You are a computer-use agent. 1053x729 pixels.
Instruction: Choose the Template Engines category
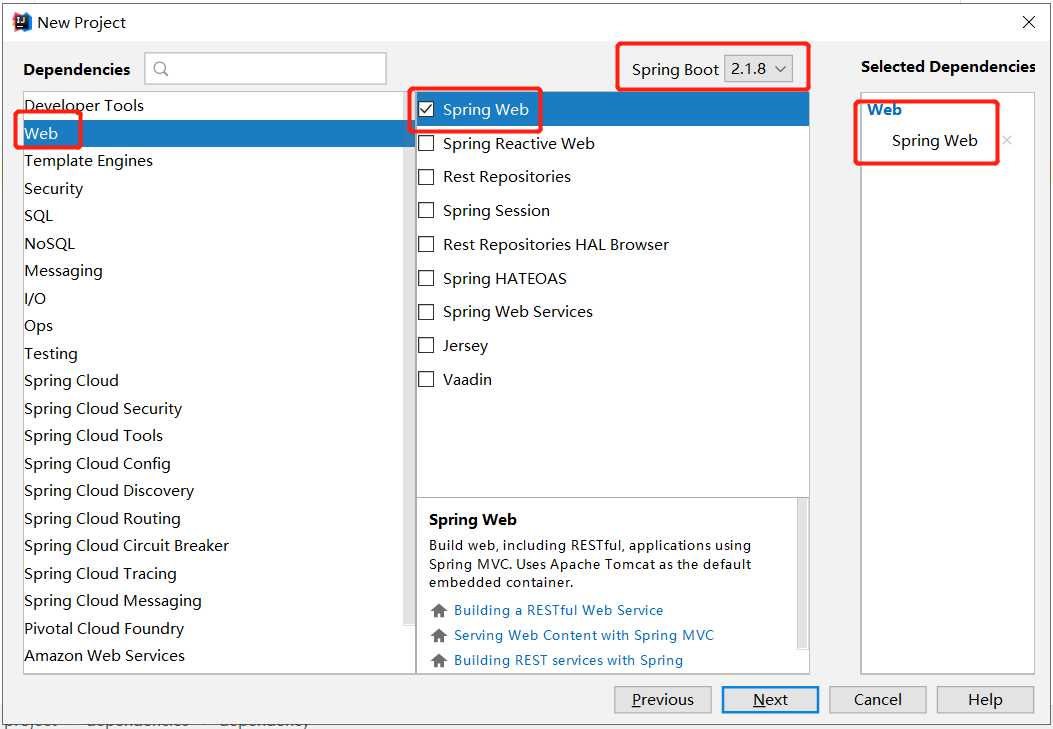[214, 160]
